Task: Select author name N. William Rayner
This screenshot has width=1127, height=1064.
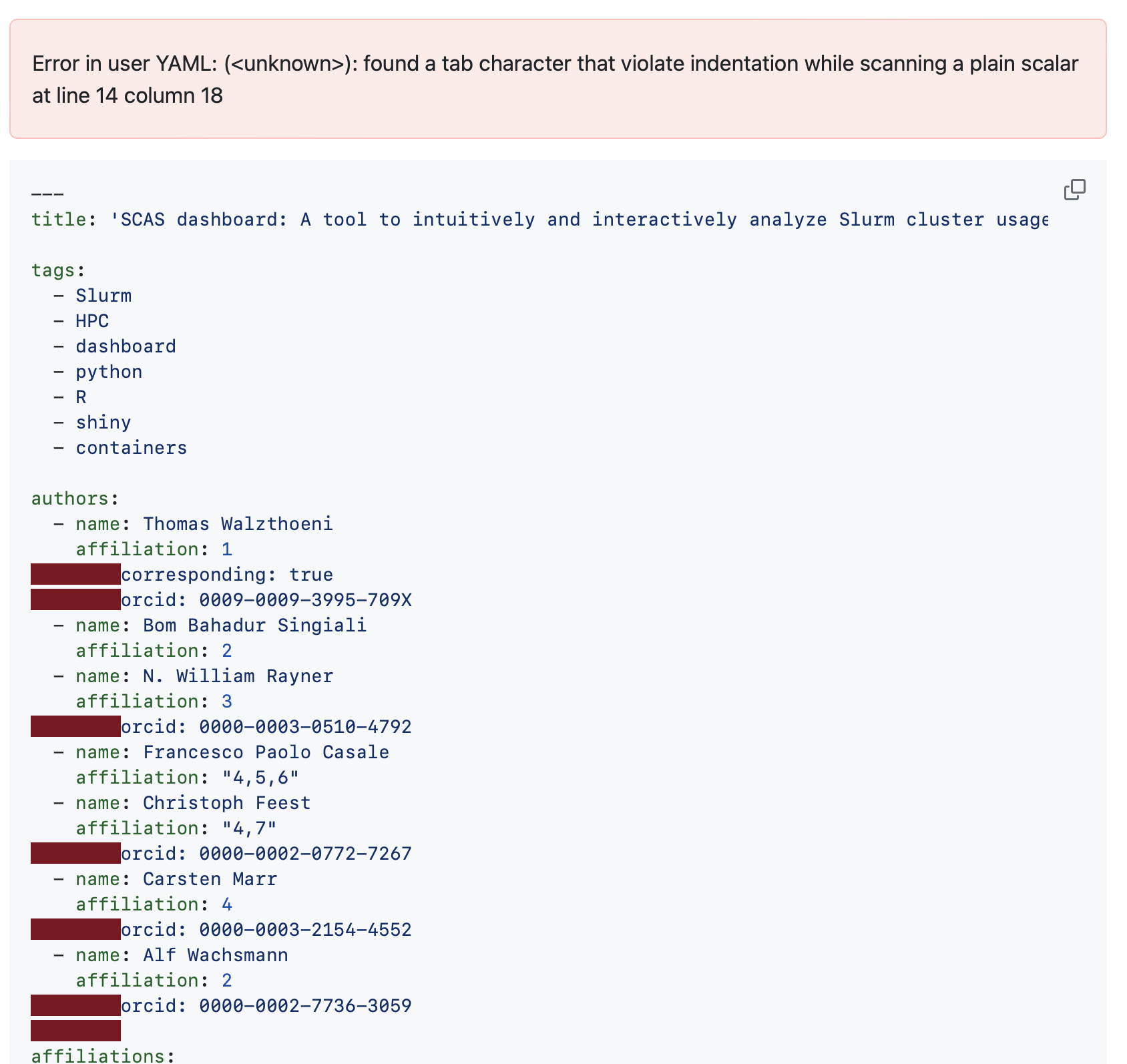Action: point(238,676)
